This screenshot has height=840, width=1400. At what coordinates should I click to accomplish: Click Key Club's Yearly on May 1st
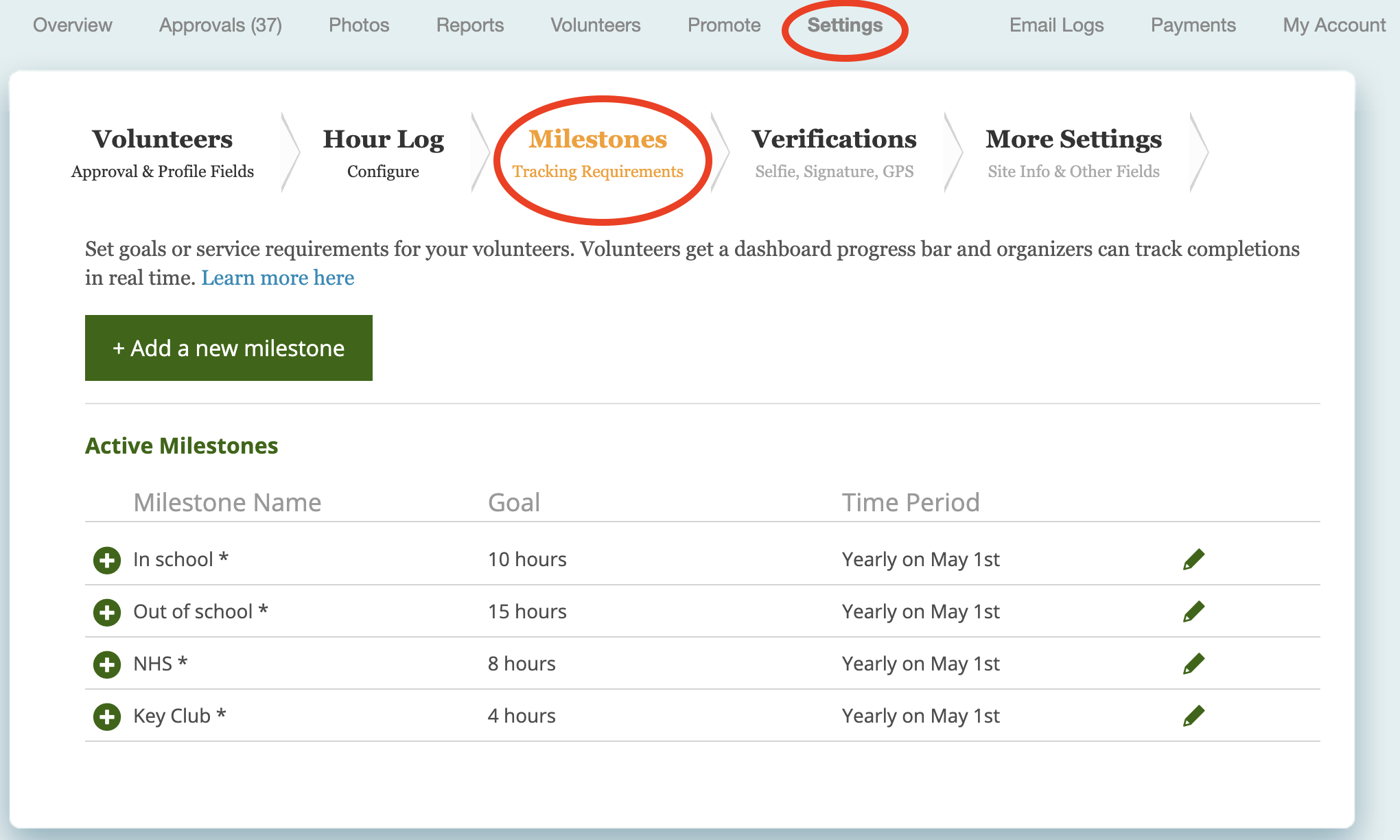[921, 716]
